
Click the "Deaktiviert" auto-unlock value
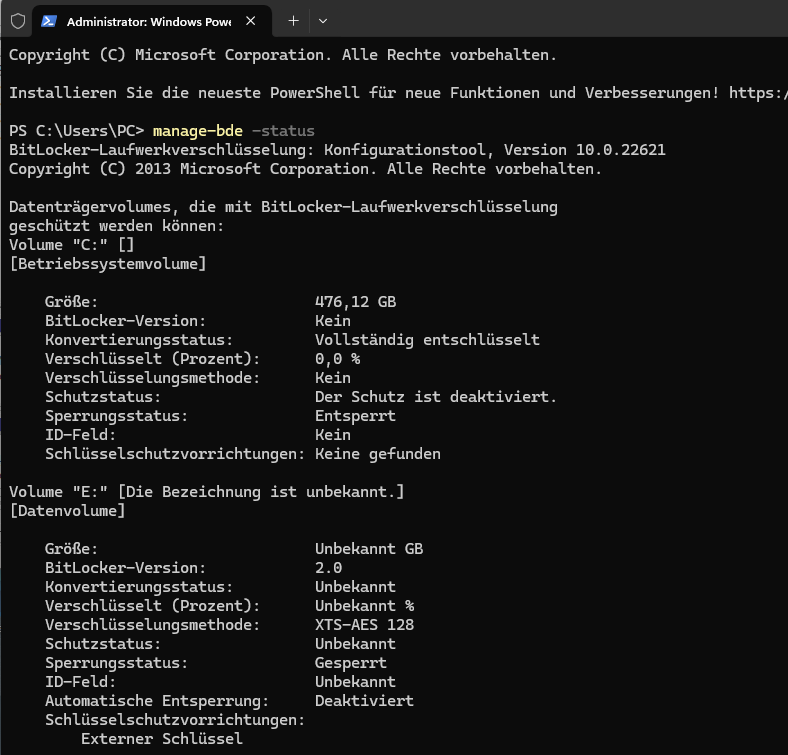[x=364, y=701]
